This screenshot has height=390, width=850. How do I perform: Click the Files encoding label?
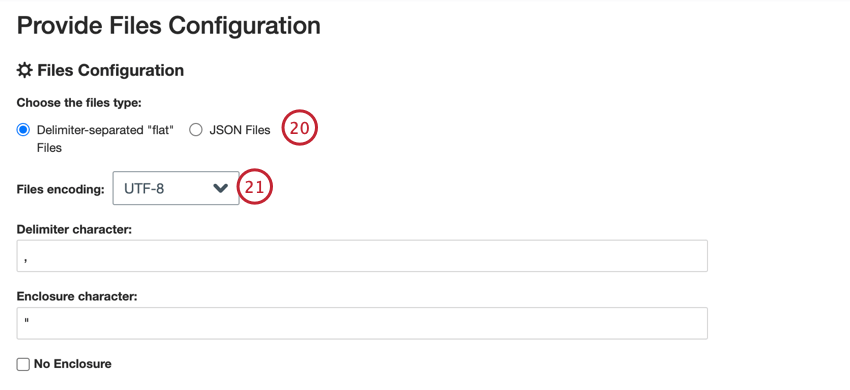click(60, 190)
